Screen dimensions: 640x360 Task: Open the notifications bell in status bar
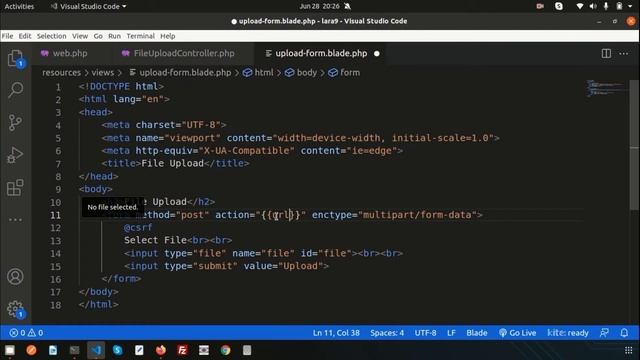624,333
